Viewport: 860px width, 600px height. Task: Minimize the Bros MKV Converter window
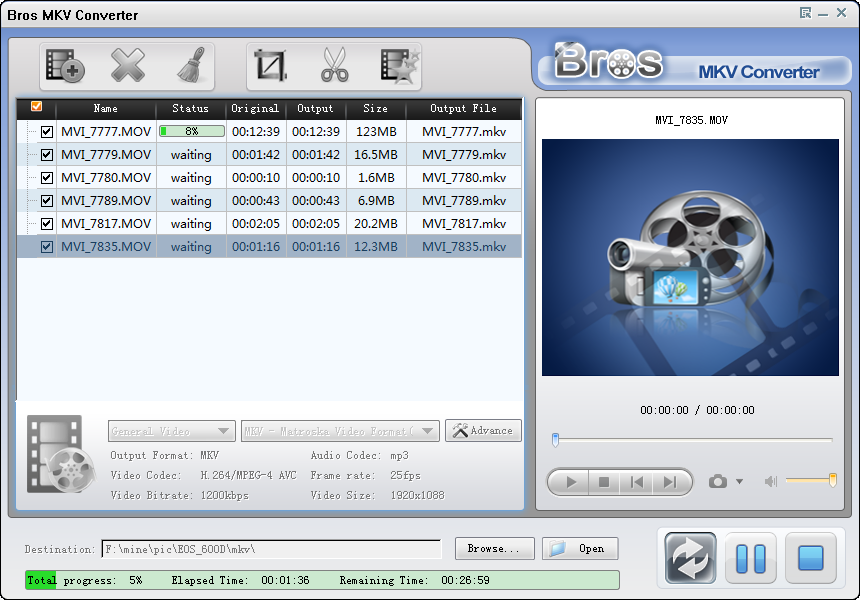823,14
